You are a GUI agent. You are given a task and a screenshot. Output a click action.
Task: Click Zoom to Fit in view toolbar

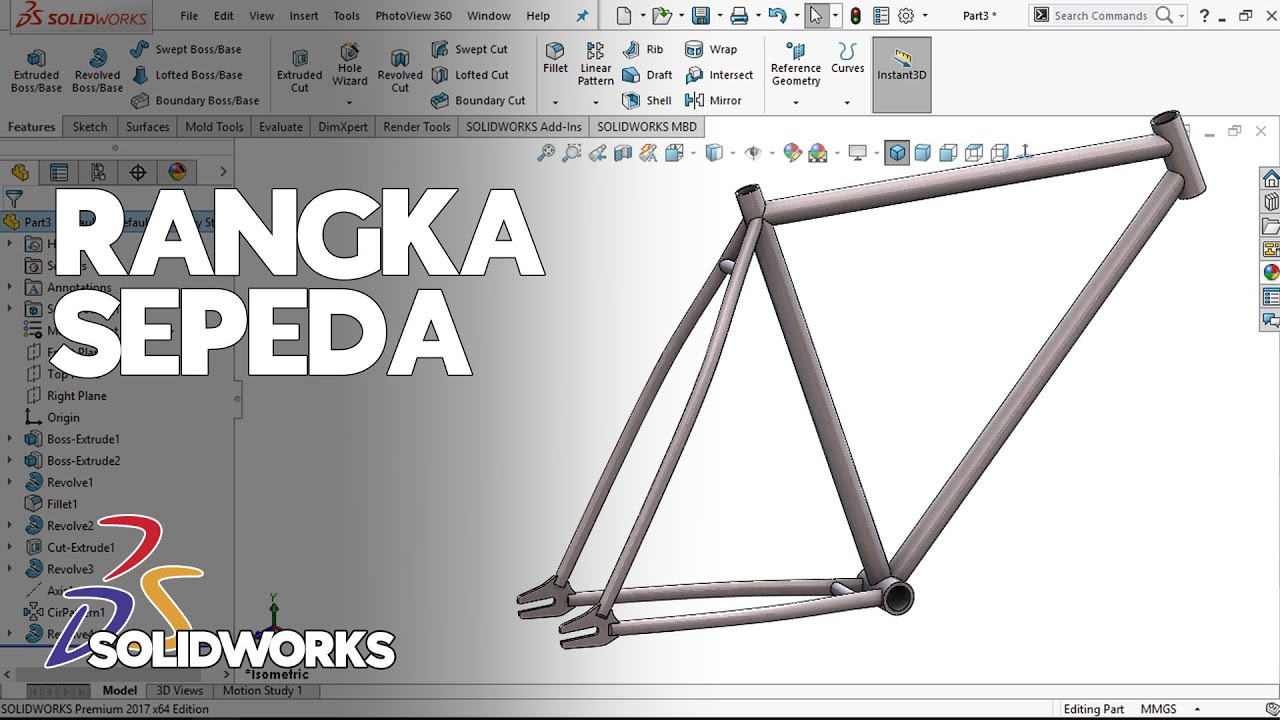[x=546, y=153]
